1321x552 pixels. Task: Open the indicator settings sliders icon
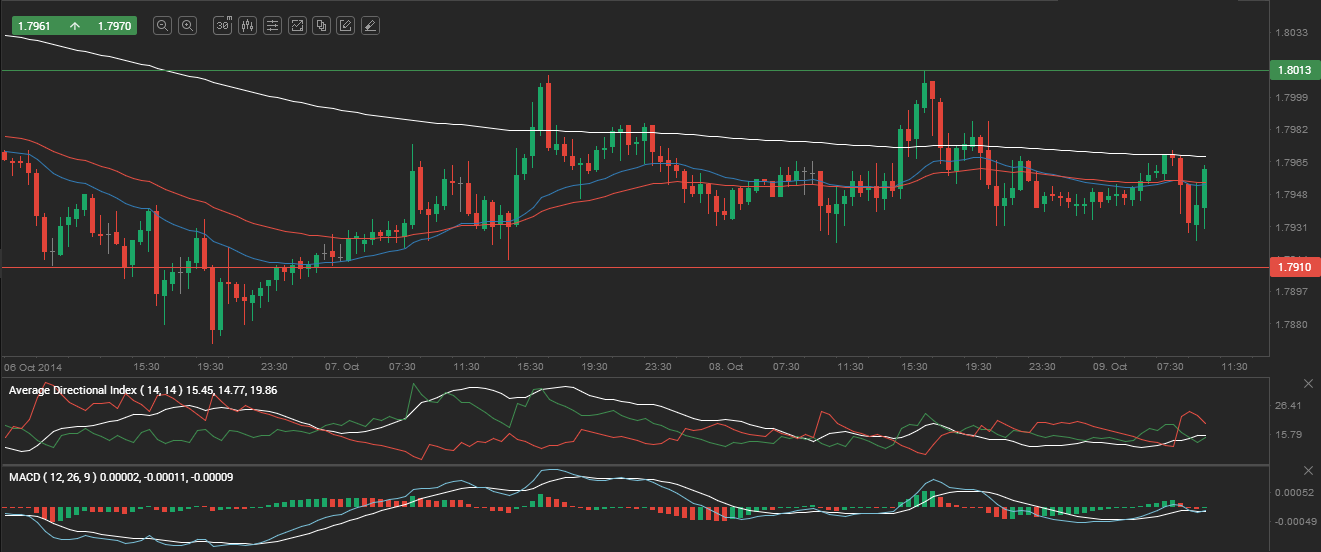[x=272, y=26]
